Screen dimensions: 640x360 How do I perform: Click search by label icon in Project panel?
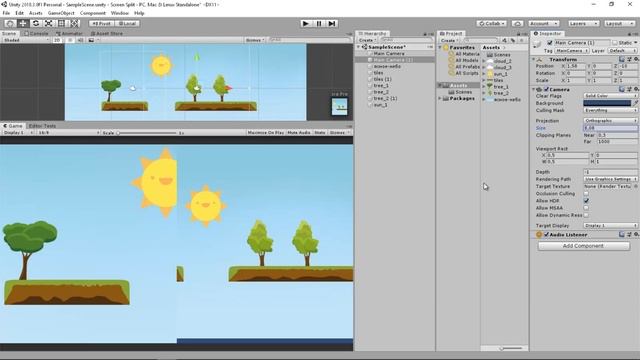point(513,40)
